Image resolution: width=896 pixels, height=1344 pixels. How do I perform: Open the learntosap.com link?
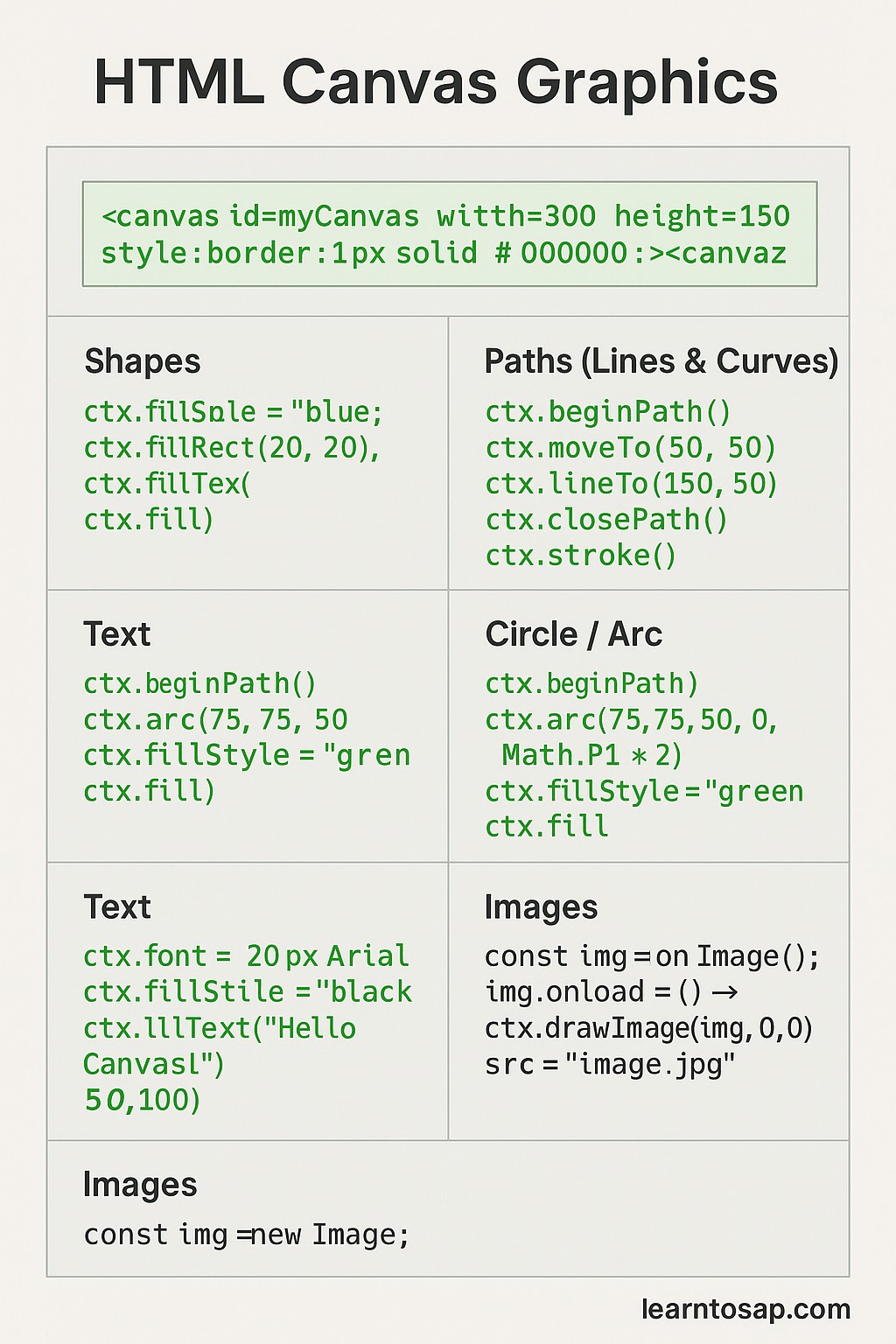[745, 1309]
